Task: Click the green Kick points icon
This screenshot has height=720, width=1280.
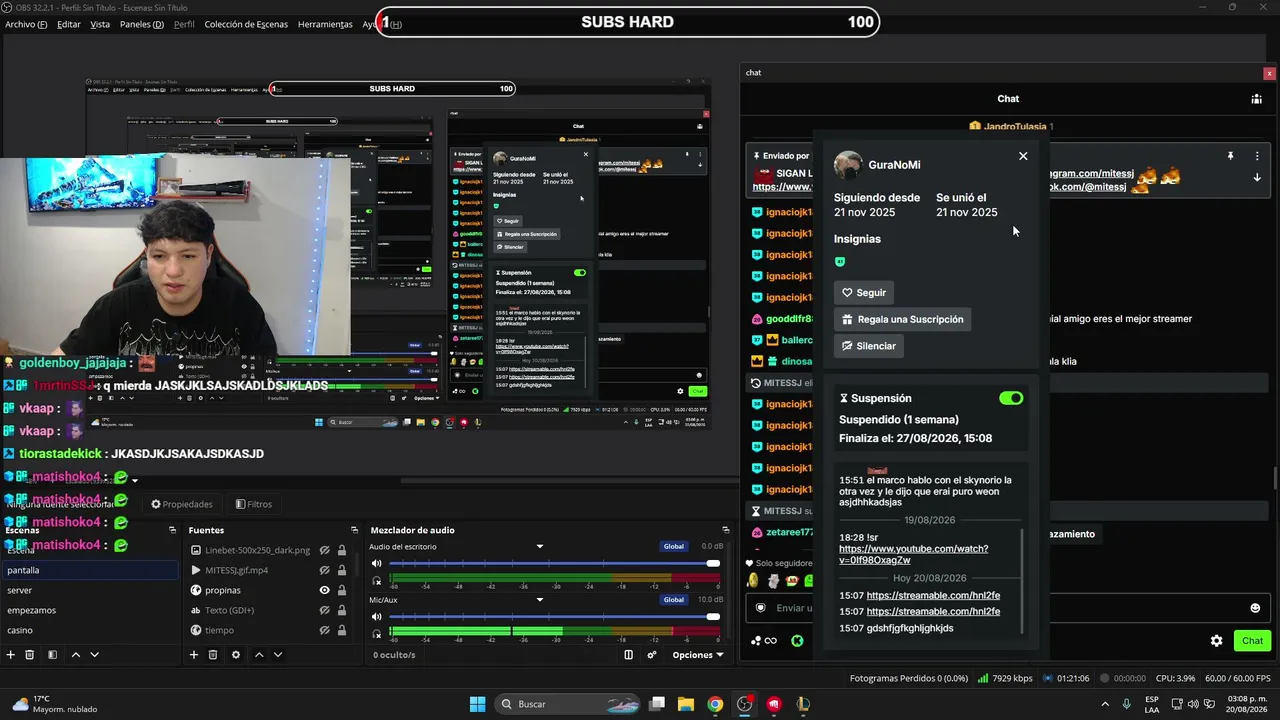Action: [797, 641]
